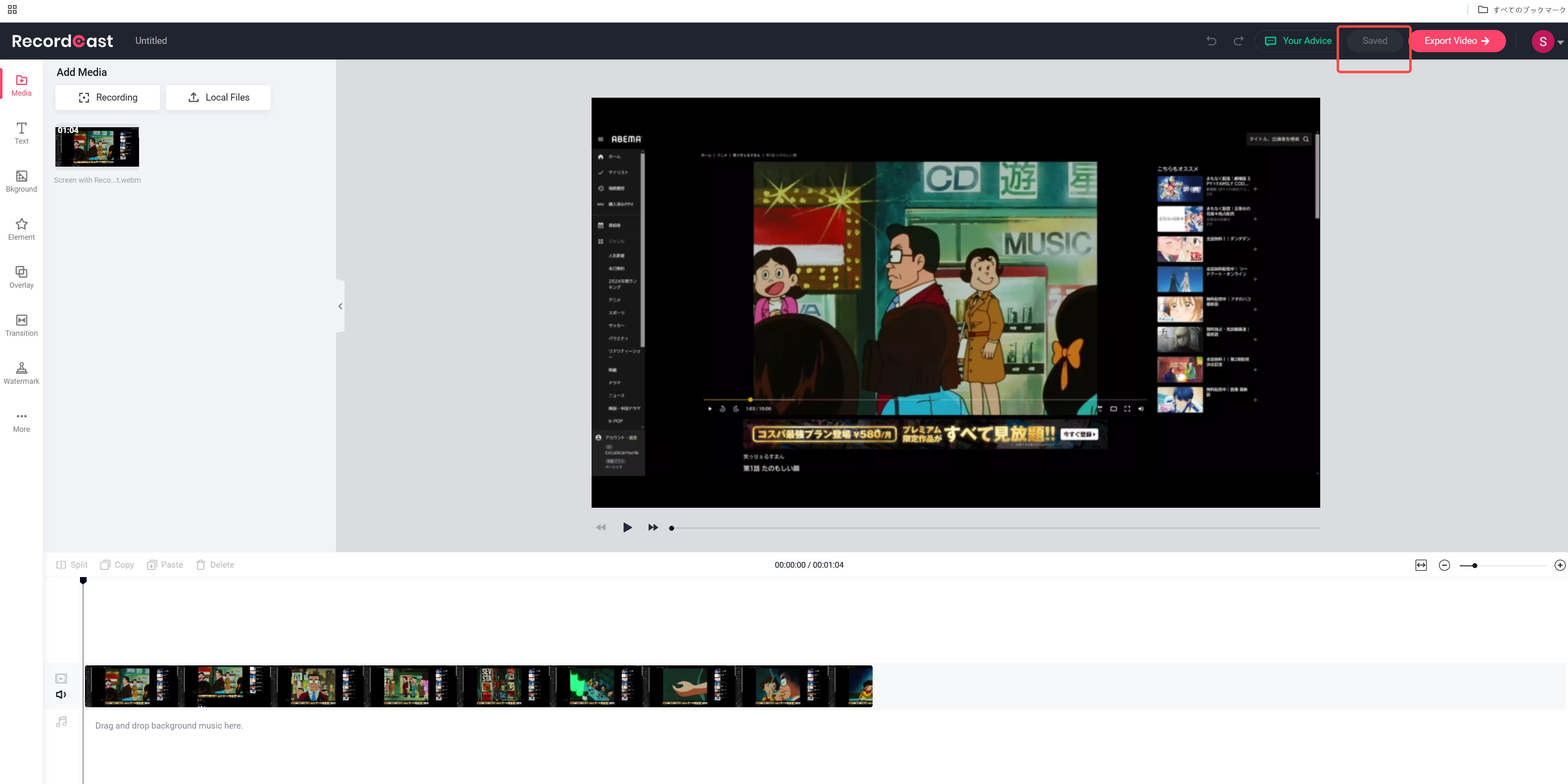Mute the video track audio
The width and height of the screenshot is (1568, 784).
pyautogui.click(x=61, y=695)
